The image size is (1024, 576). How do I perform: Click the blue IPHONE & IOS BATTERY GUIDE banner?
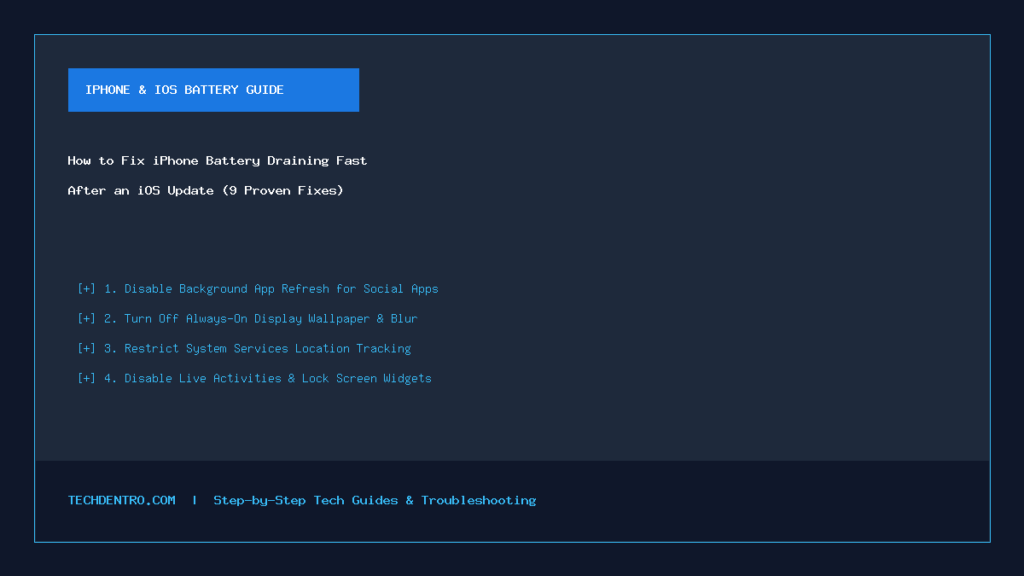(x=214, y=90)
